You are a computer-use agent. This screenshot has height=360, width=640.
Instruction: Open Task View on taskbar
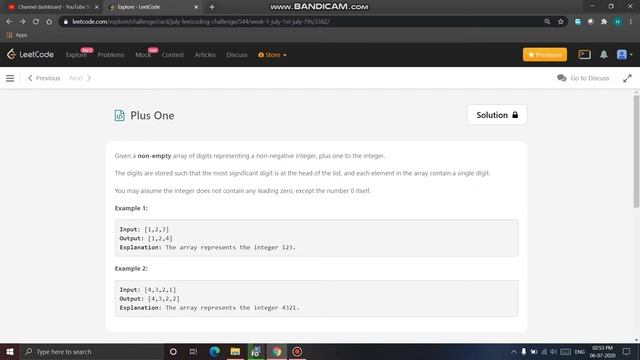point(193,351)
